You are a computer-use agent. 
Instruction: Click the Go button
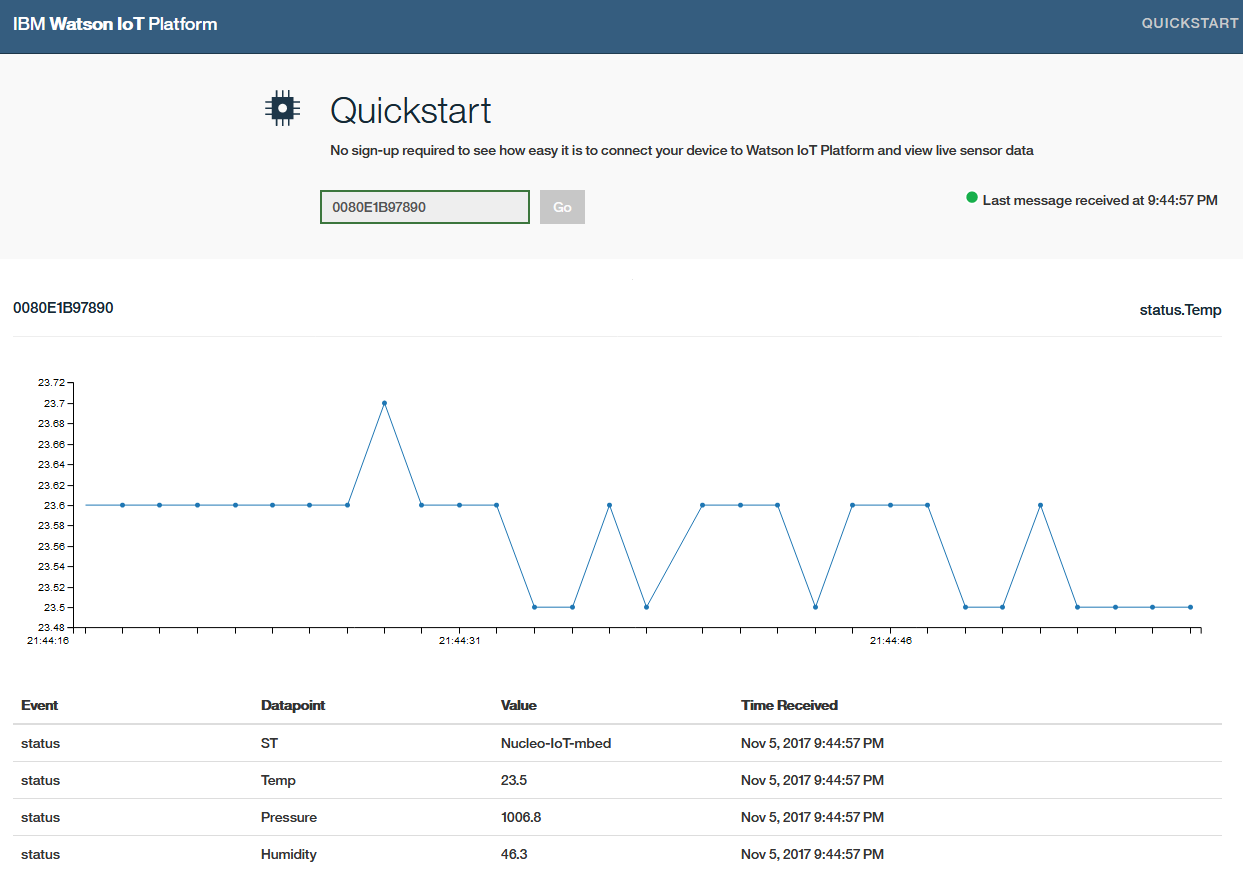tap(562, 207)
